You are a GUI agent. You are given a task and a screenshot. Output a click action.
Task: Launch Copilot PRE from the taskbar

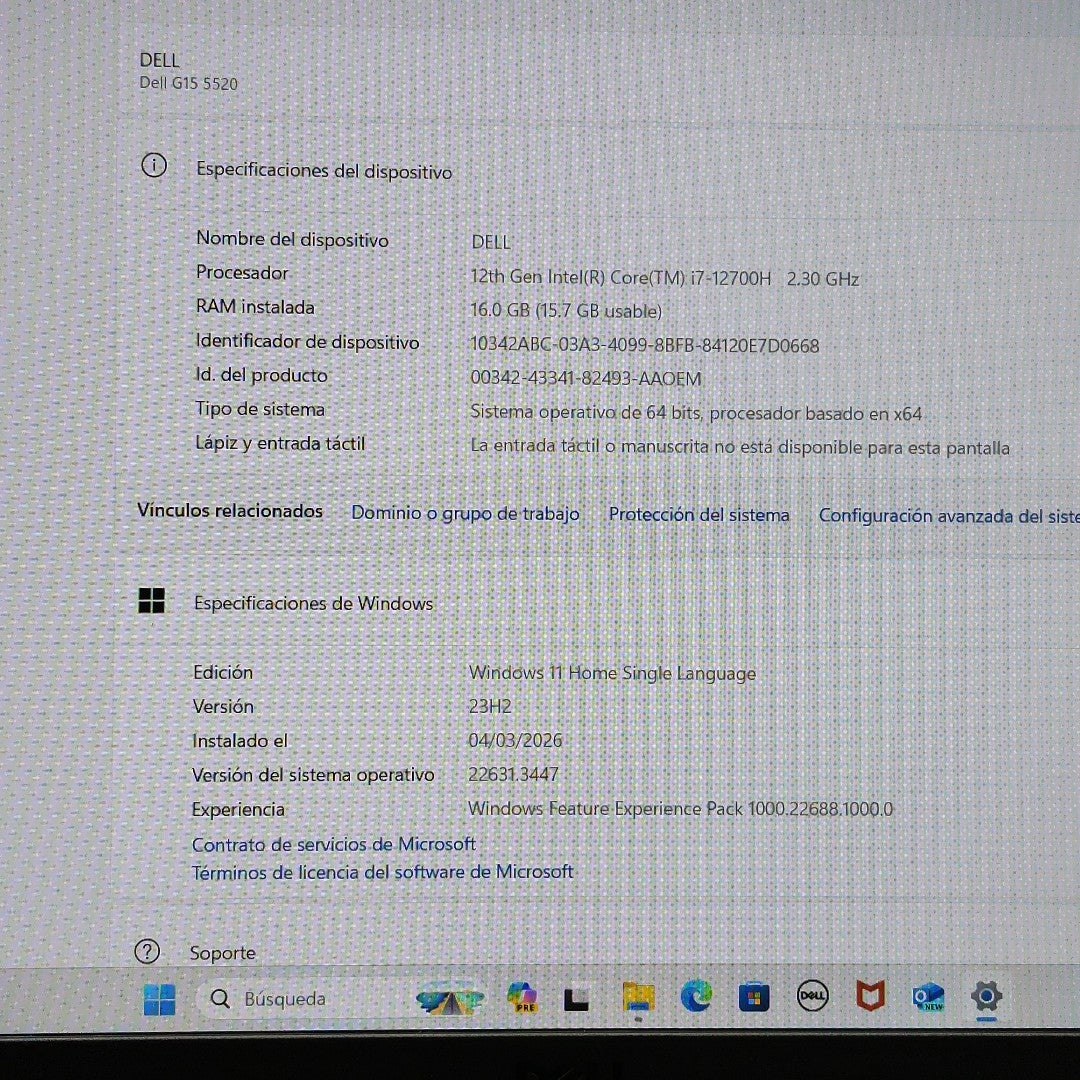pyautogui.click(x=523, y=997)
